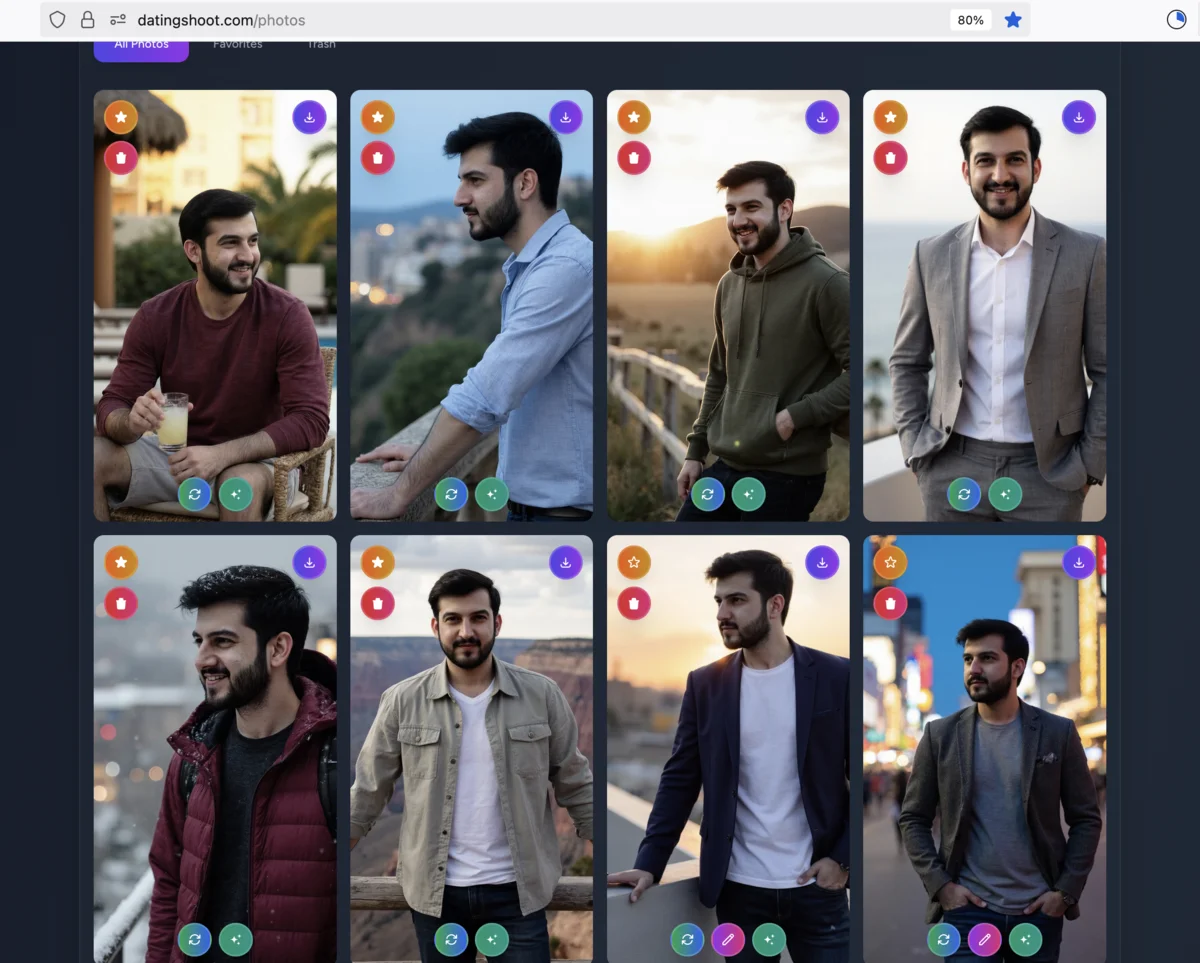
Task: Enhance the gray suit photo with sparkle icon
Action: (x=1005, y=494)
